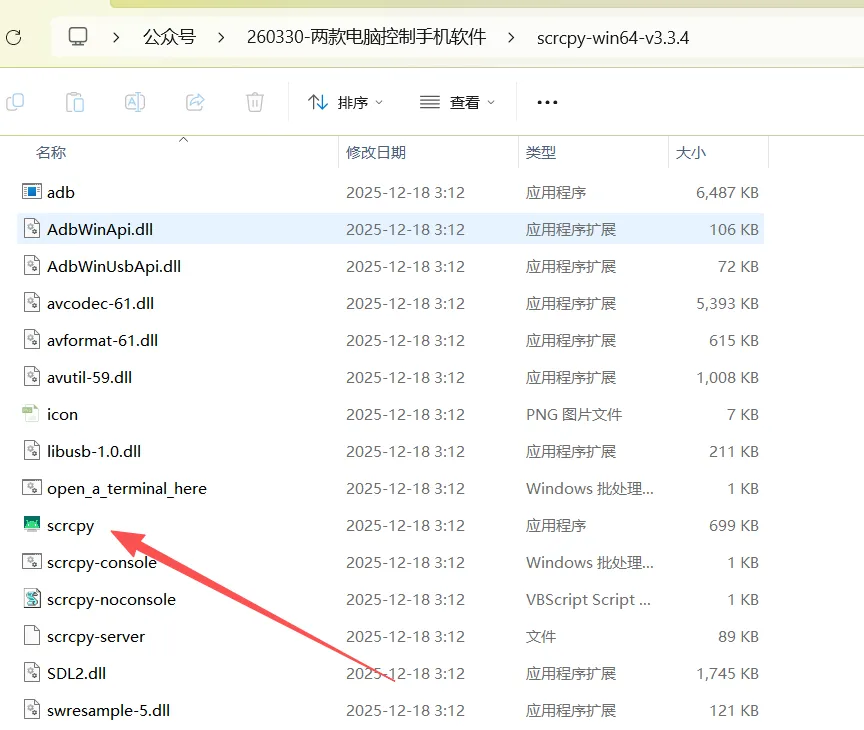This screenshot has width=864, height=730.
Task: Expand chevron before scrcpy-win64-v3.3.4 breadcrumb
Action: 511,37
